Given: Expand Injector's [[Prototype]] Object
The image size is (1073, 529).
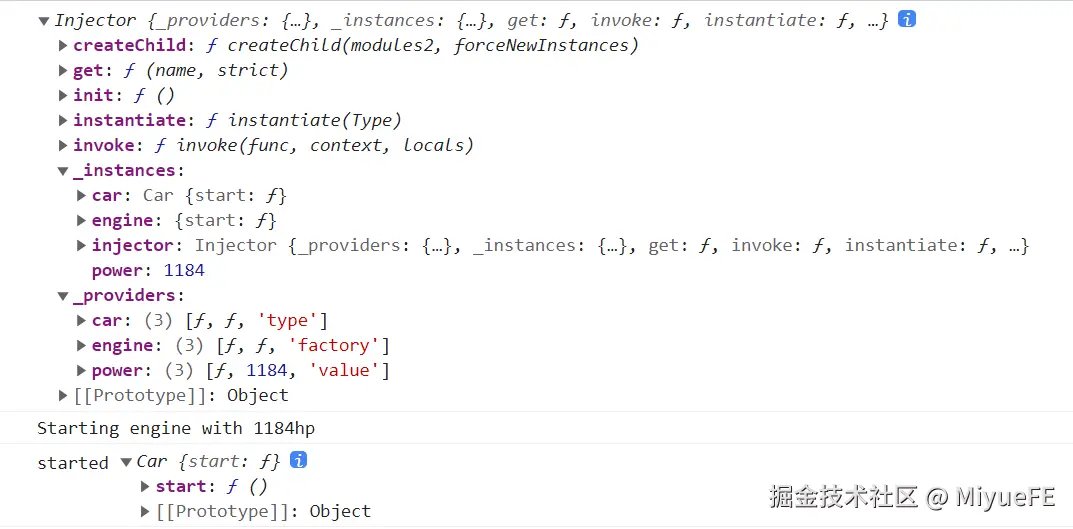Looking at the screenshot, I should [63, 395].
